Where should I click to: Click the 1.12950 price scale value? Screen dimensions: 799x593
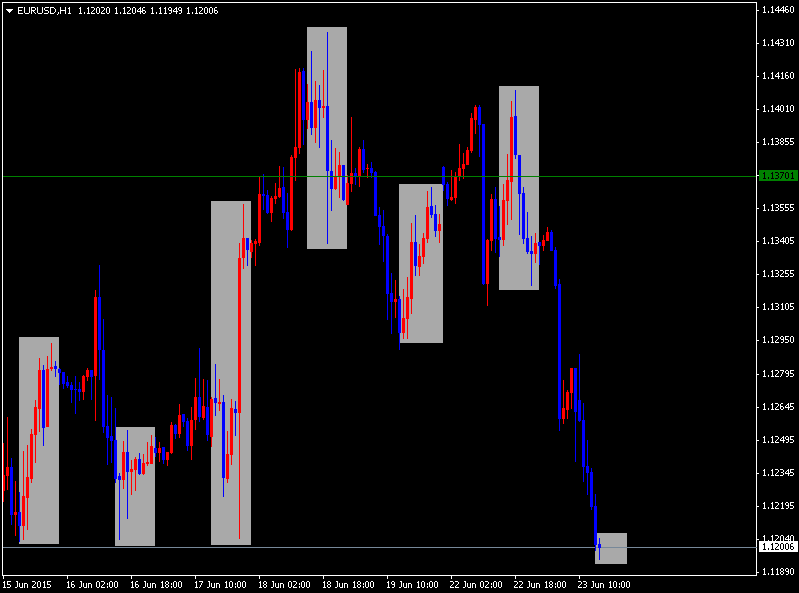(778, 340)
